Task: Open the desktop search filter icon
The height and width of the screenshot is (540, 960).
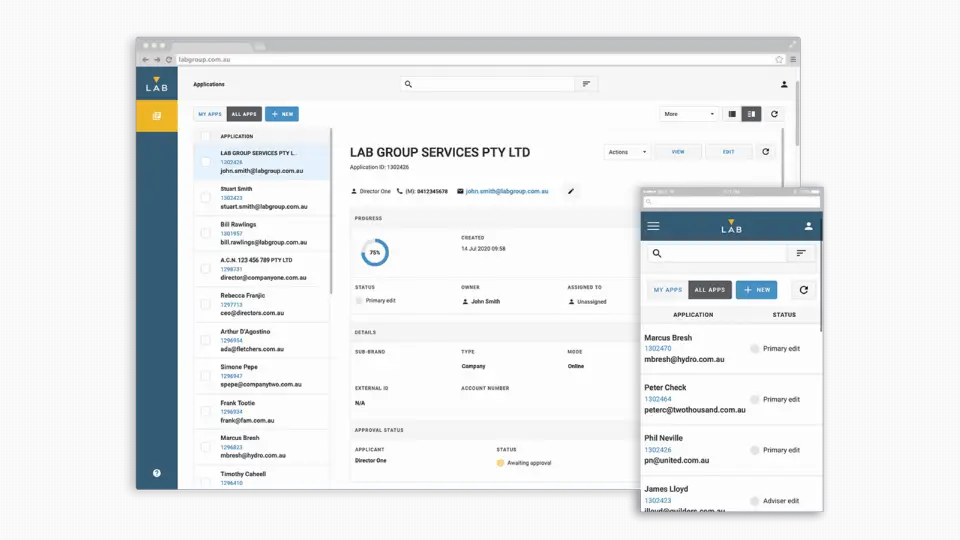Action: [x=586, y=84]
